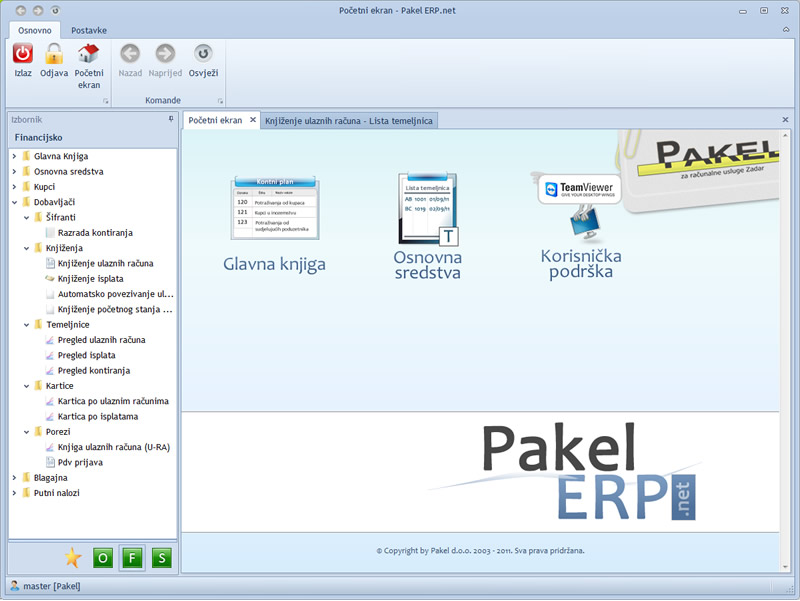Viewport: 800px width, 601px height.
Task: Open Pregled ulaznih računa report
Action: pos(102,340)
